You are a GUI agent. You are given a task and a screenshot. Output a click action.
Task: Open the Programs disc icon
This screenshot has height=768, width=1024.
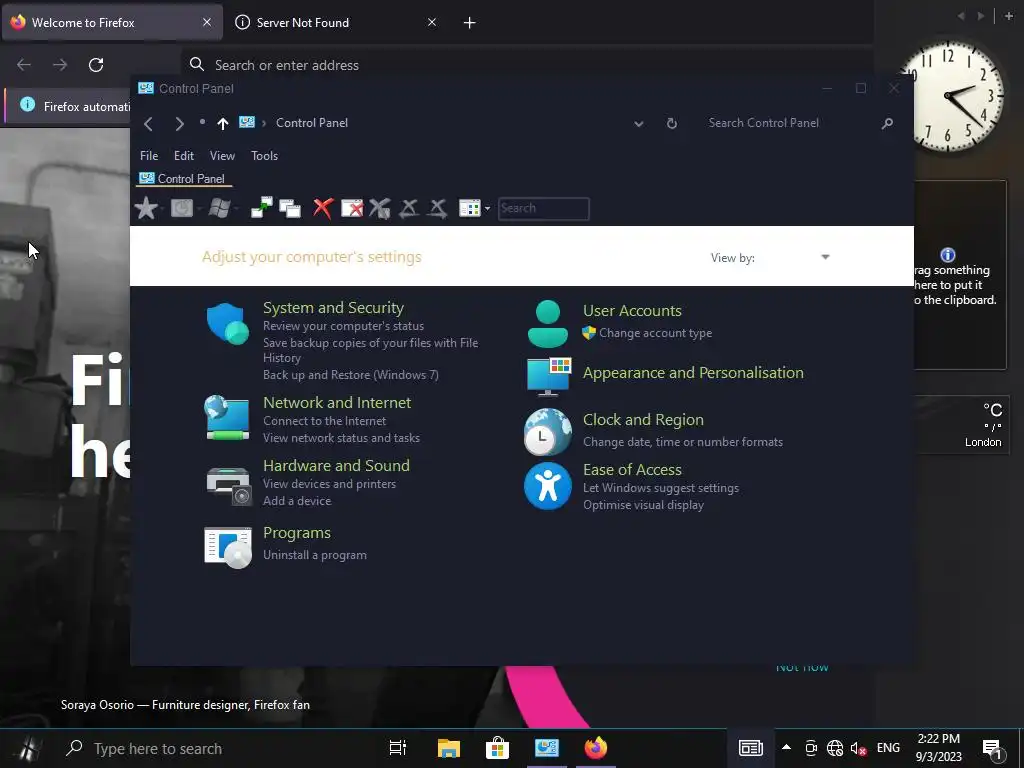pos(228,547)
